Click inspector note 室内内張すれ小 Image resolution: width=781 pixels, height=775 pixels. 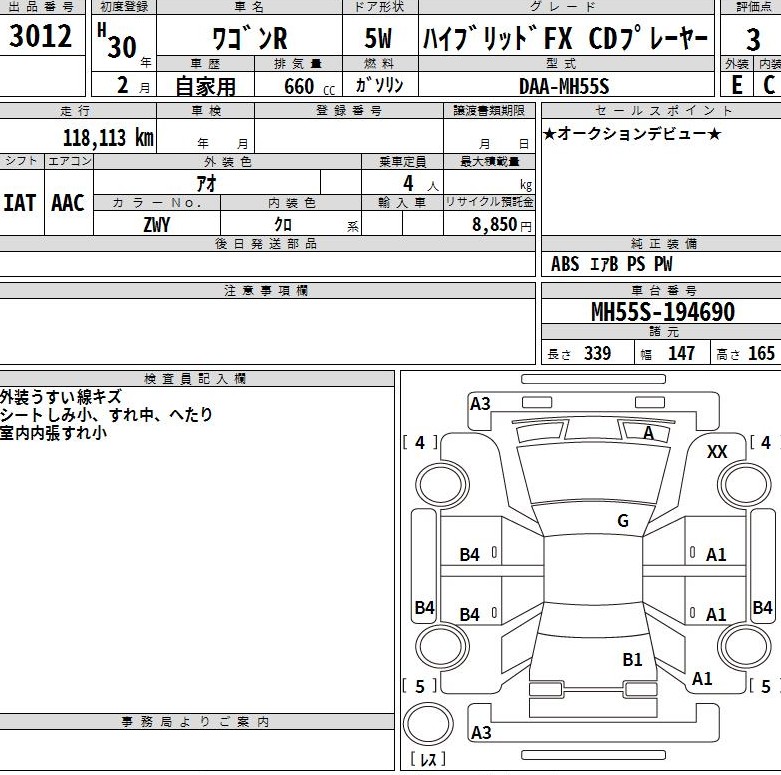[x=53, y=432]
